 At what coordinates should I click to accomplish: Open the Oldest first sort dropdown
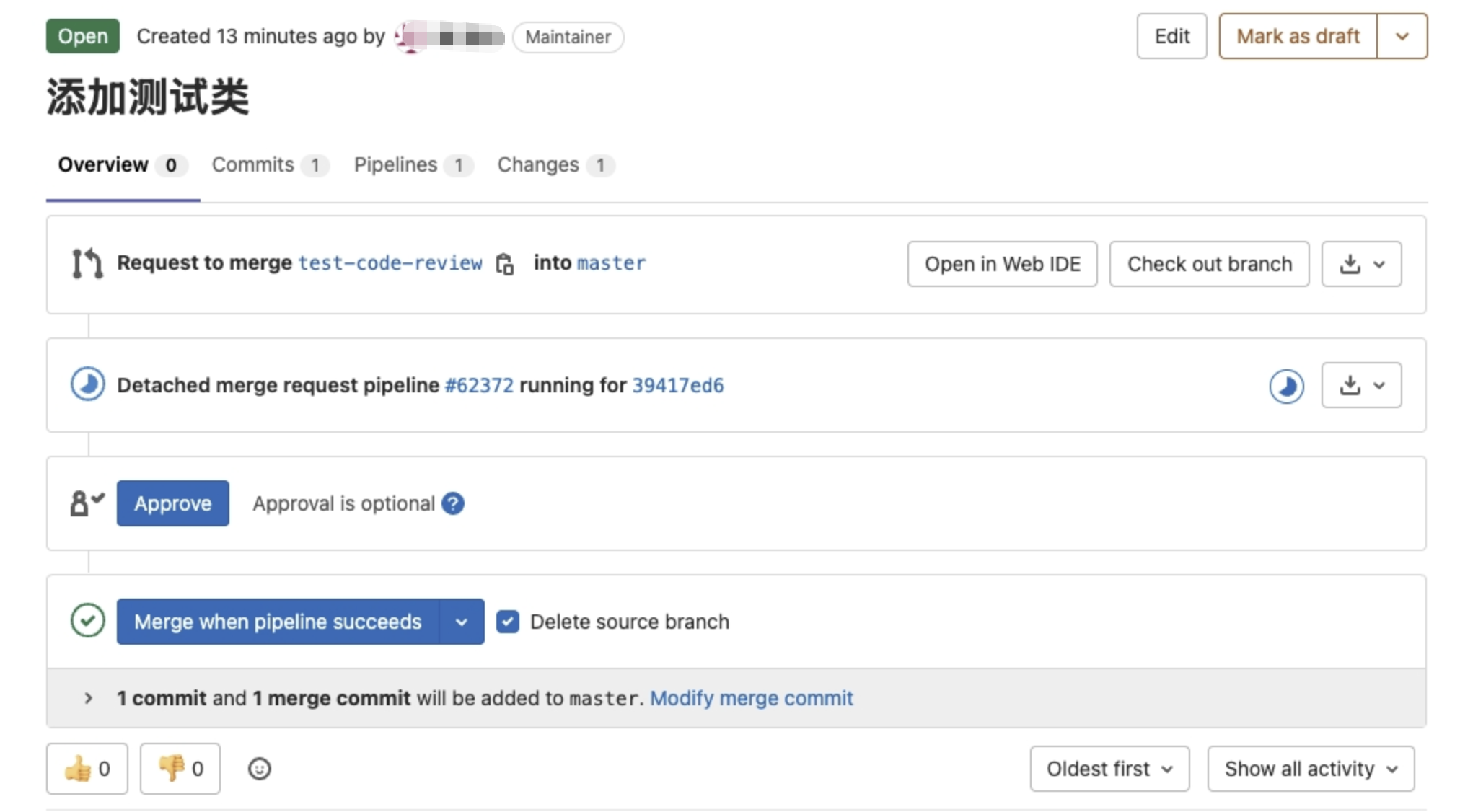1109,769
